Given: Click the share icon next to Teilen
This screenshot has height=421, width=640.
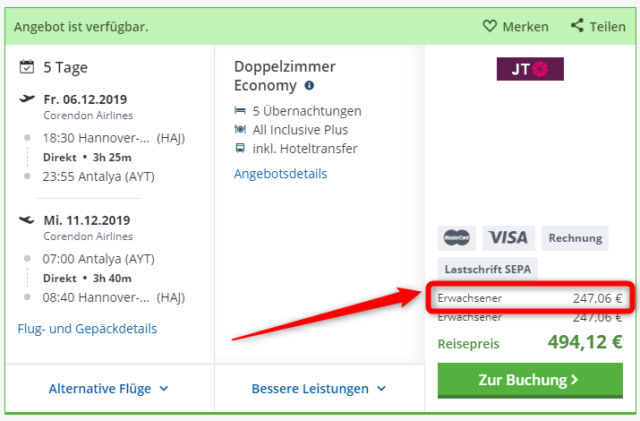Looking at the screenshot, I should [x=577, y=26].
